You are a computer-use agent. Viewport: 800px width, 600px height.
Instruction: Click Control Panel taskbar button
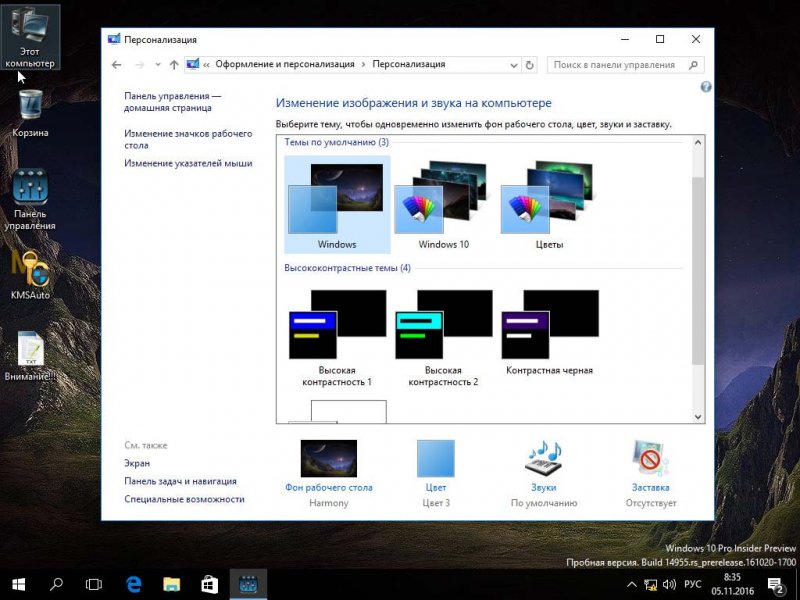[248, 584]
